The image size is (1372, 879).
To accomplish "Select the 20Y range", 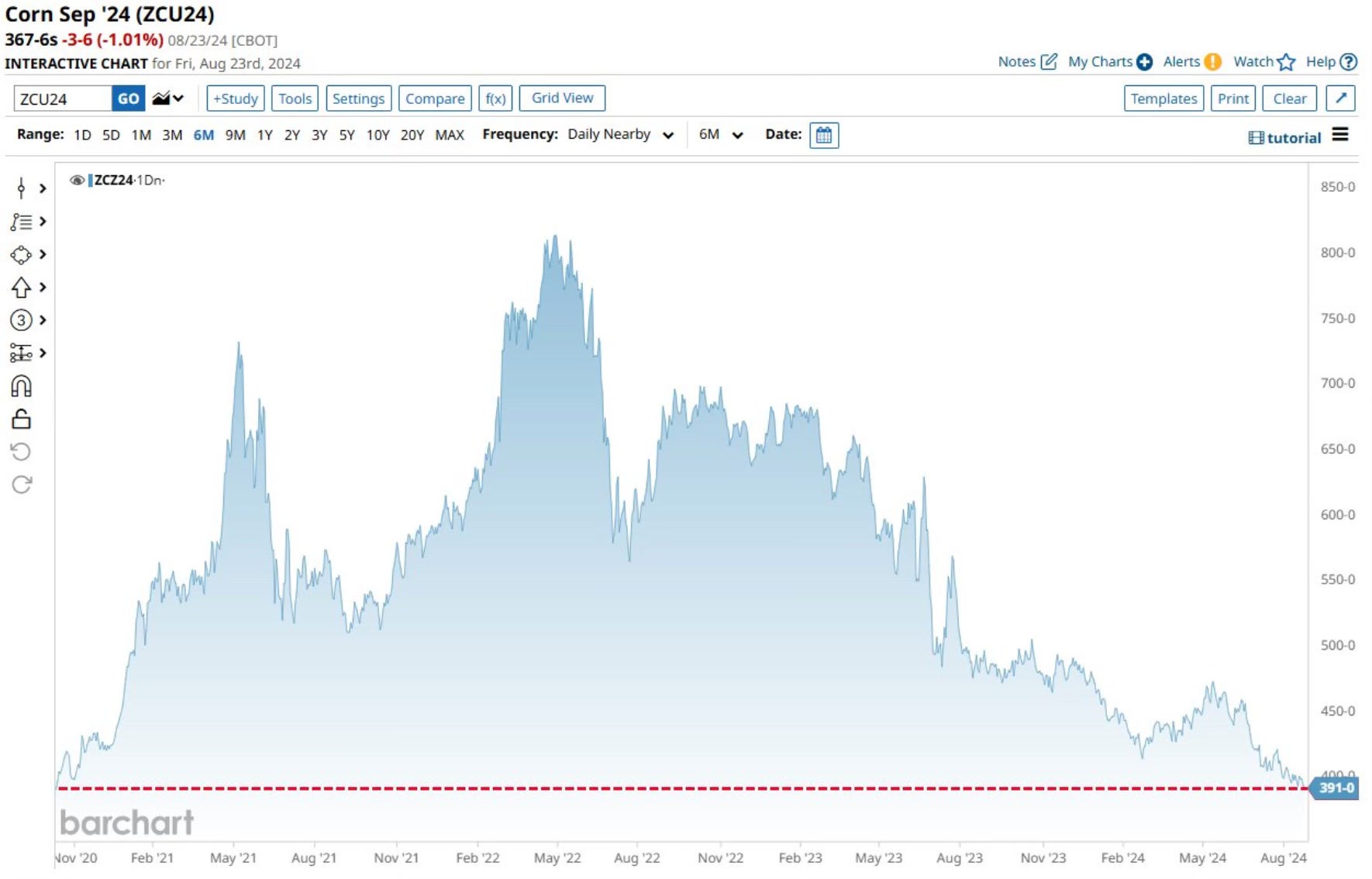I will [412, 135].
